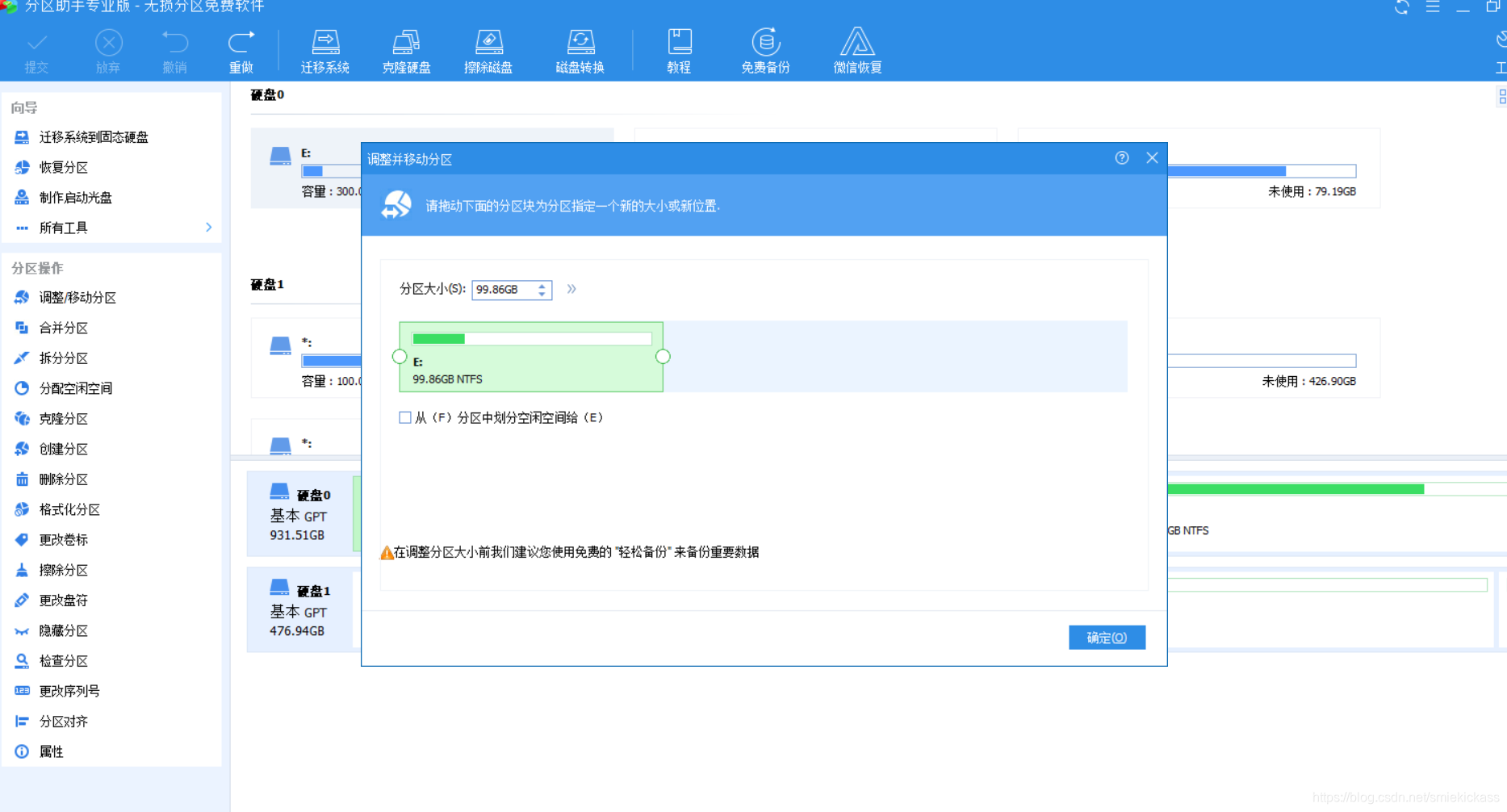Enable 从(F)分区中划分空闲空间给(E) checkbox

(x=405, y=417)
